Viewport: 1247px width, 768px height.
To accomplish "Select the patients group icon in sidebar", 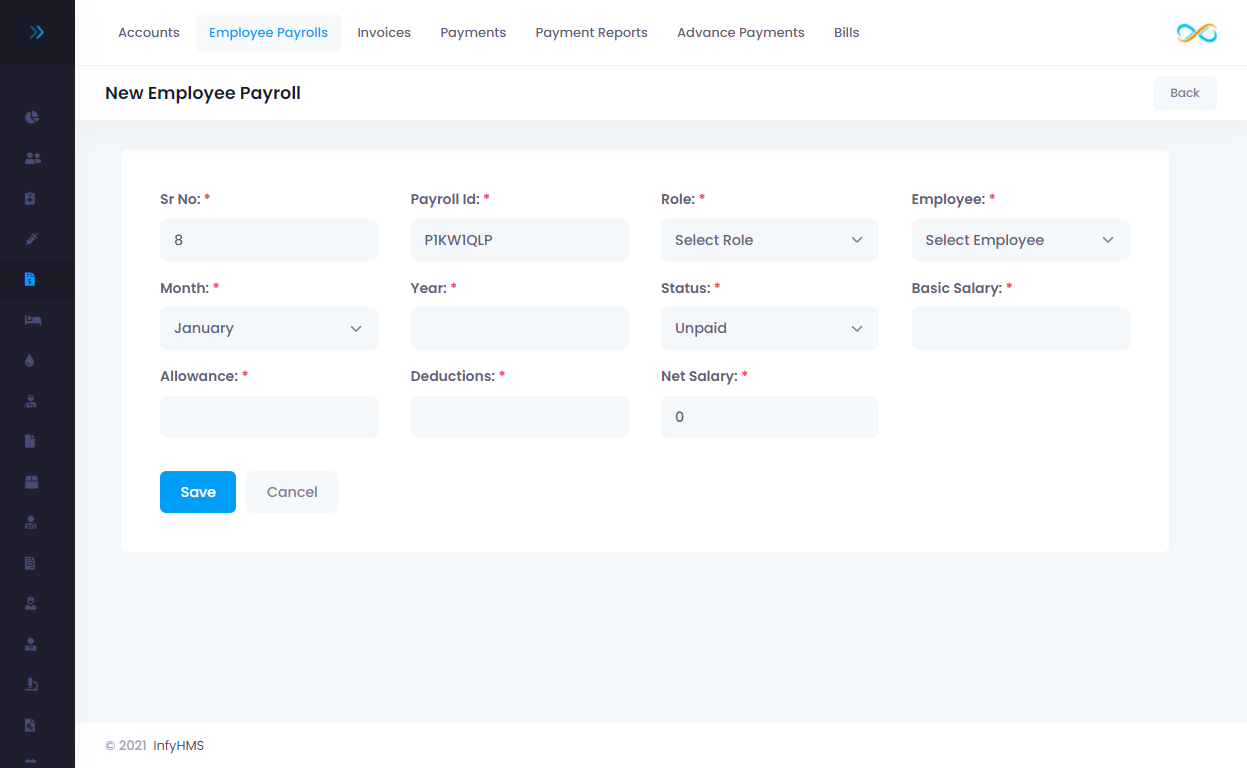I will (x=31, y=157).
